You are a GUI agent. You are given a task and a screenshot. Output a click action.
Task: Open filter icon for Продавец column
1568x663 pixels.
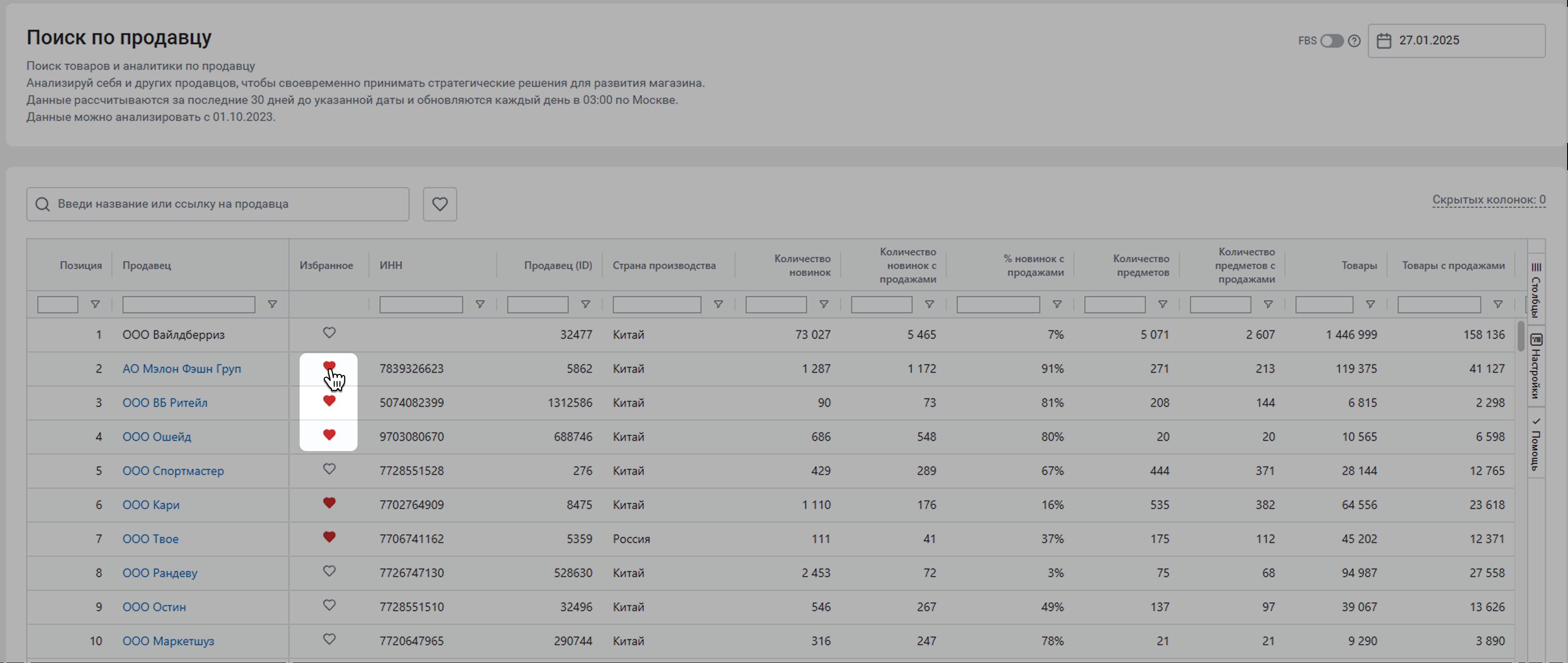[272, 304]
